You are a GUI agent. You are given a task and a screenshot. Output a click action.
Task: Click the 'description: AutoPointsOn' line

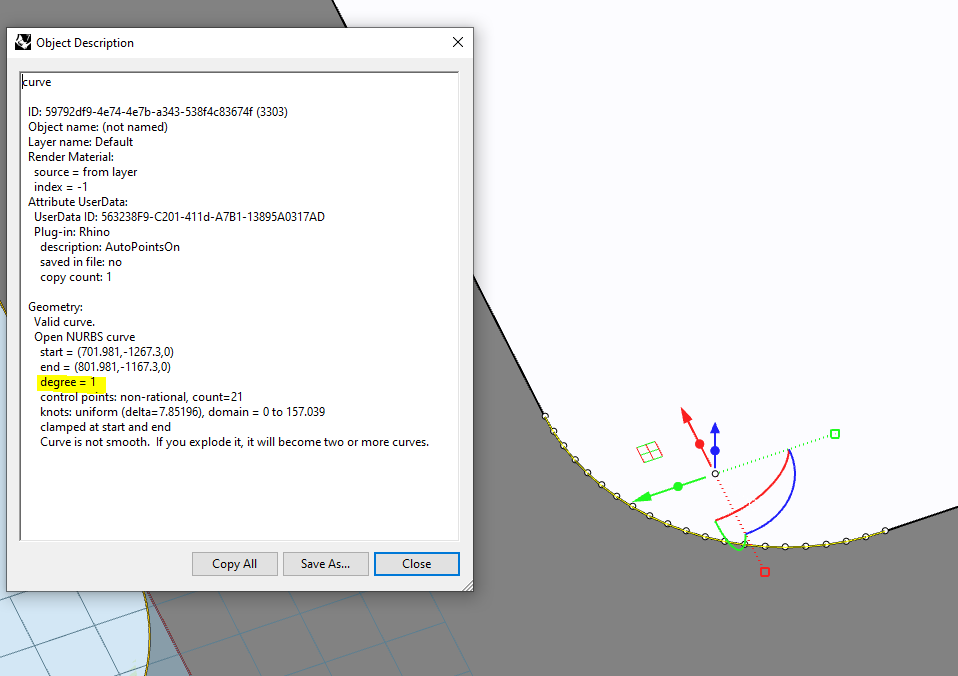(110, 247)
